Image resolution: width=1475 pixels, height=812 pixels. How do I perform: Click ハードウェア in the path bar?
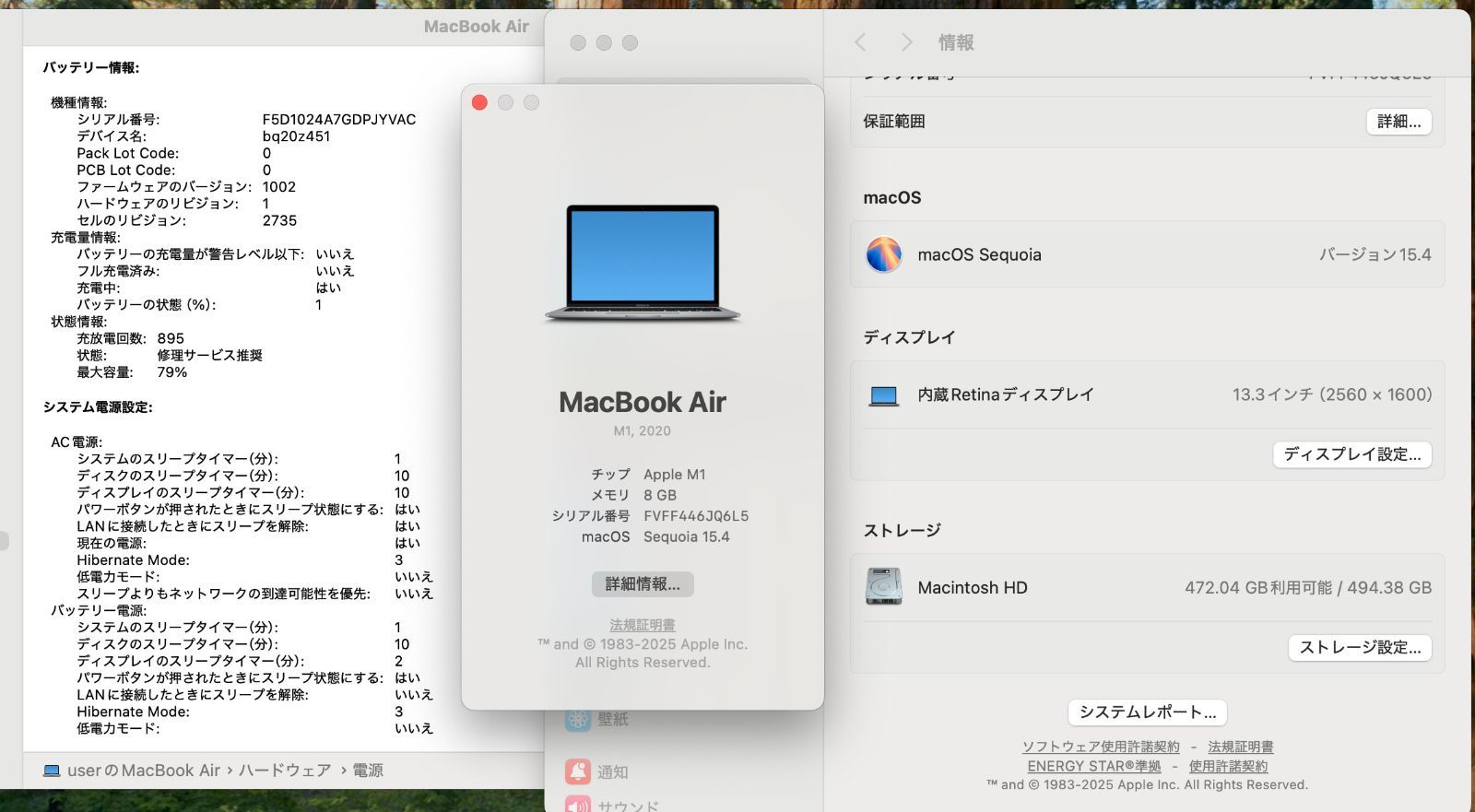pos(285,771)
